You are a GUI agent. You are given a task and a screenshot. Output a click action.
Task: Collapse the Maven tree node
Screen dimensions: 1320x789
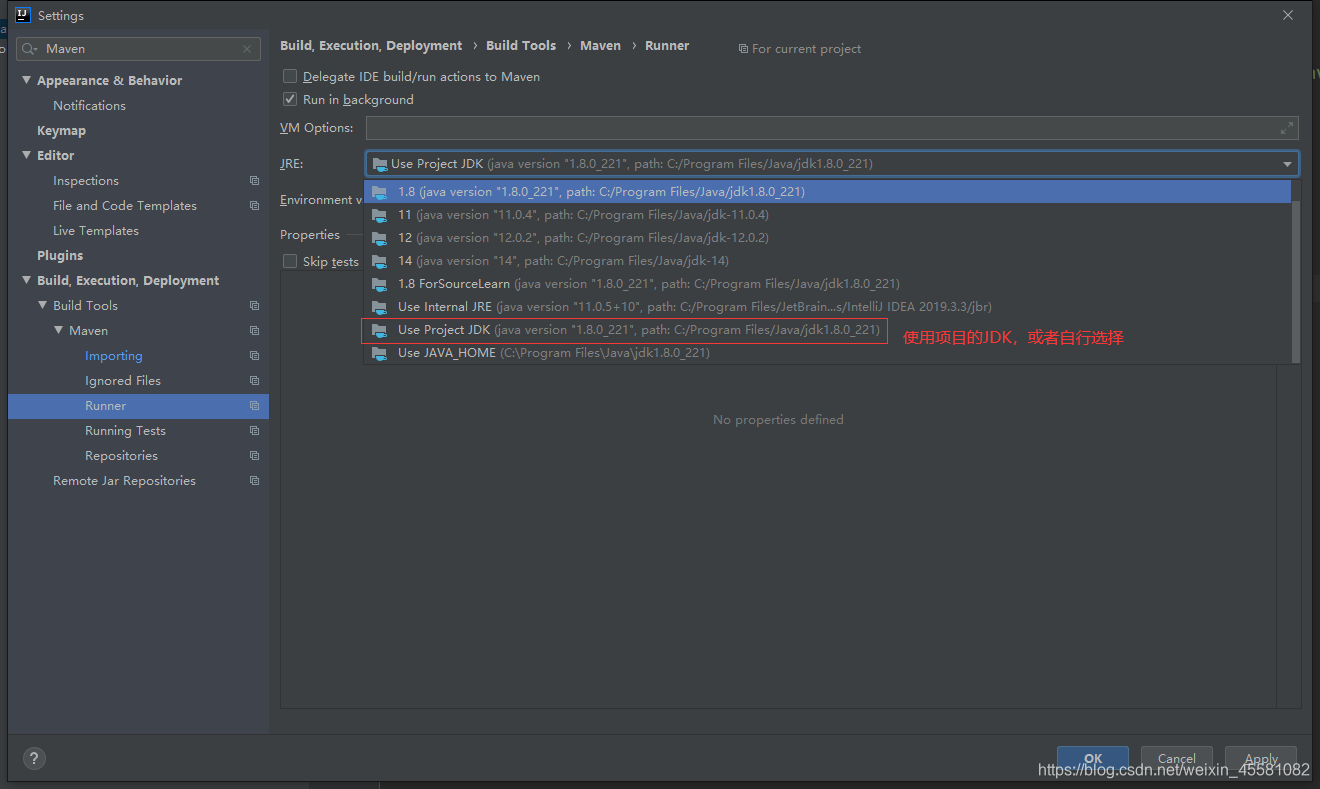[59, 330]
